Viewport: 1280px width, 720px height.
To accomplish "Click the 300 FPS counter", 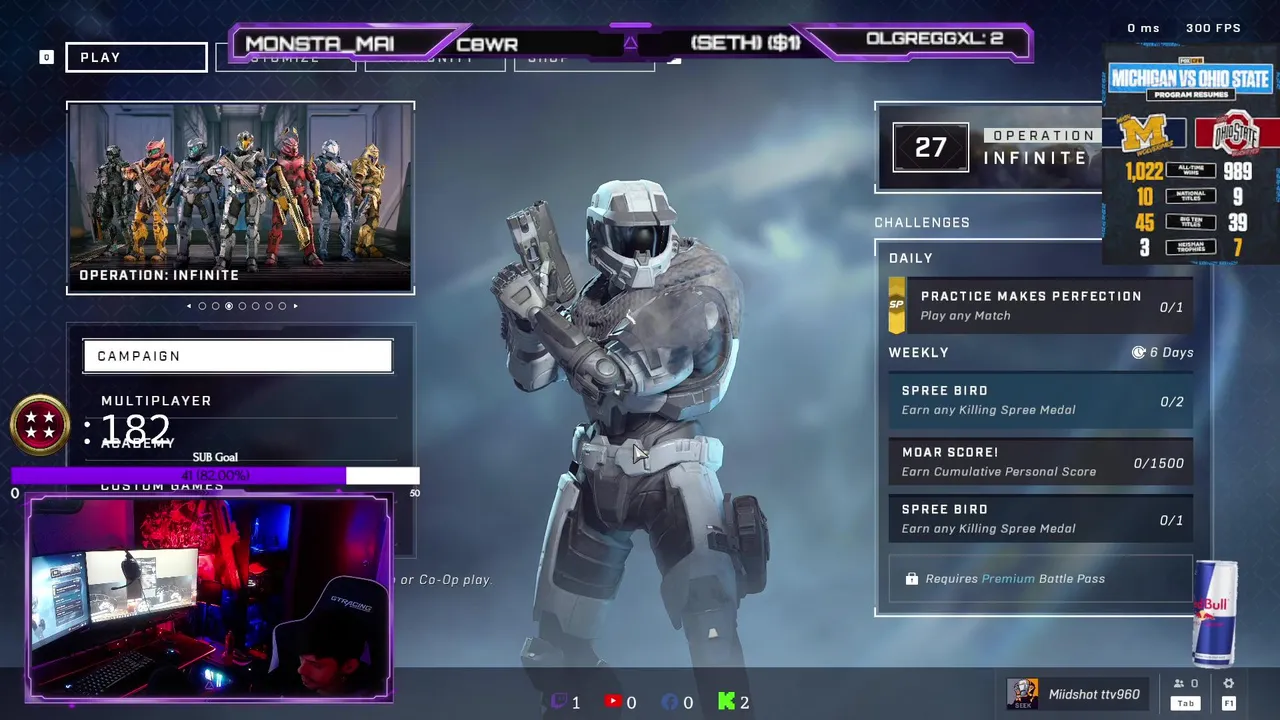I will pyautogui.click(x=1213, y=28).
